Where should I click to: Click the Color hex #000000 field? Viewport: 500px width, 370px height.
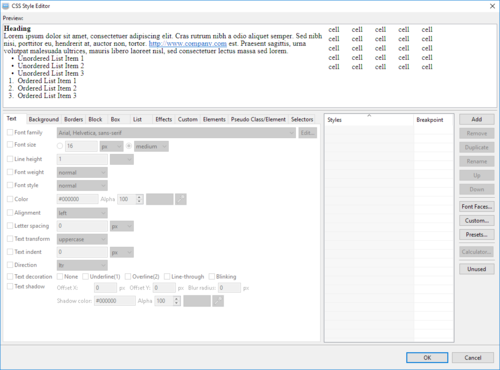point(78,199)
